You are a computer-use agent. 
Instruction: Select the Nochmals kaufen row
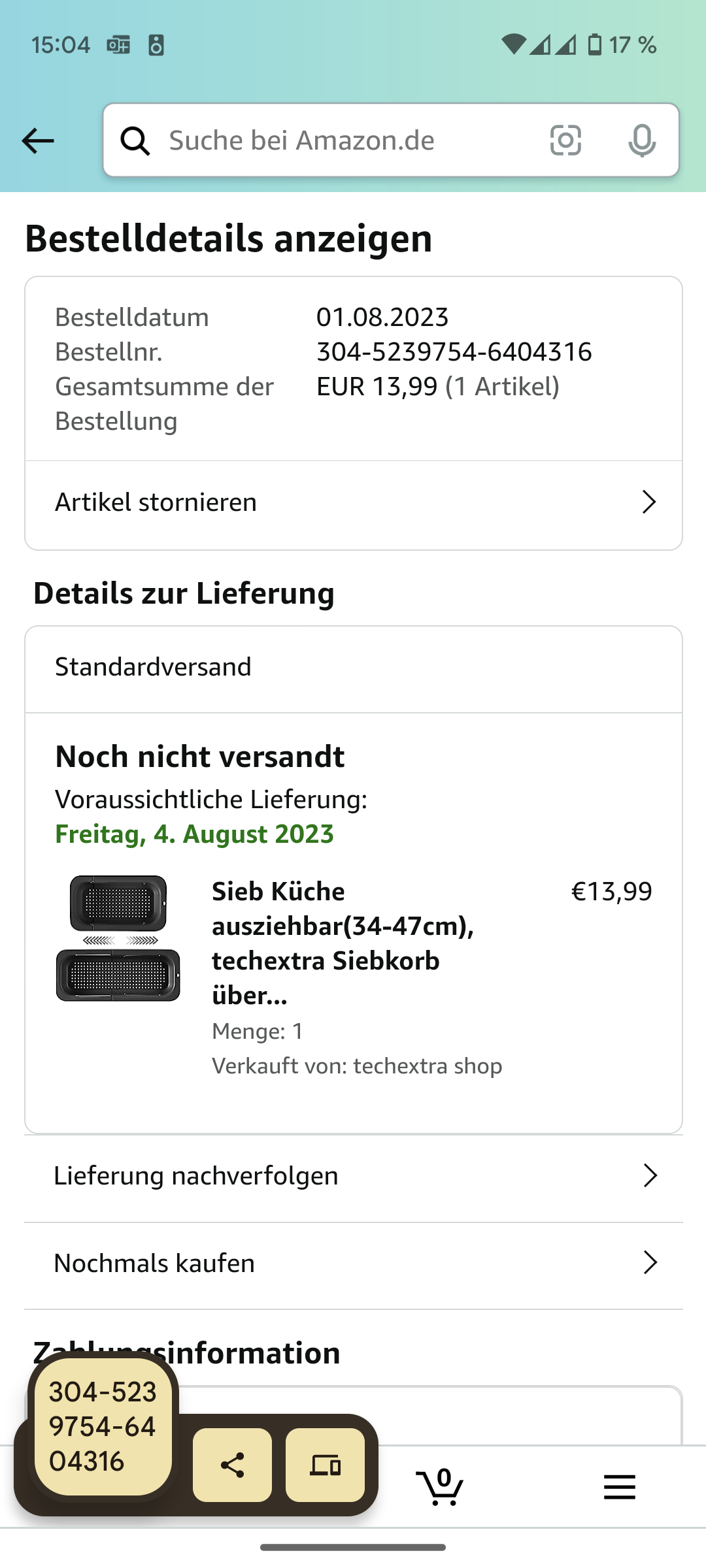click(154, 1263)
